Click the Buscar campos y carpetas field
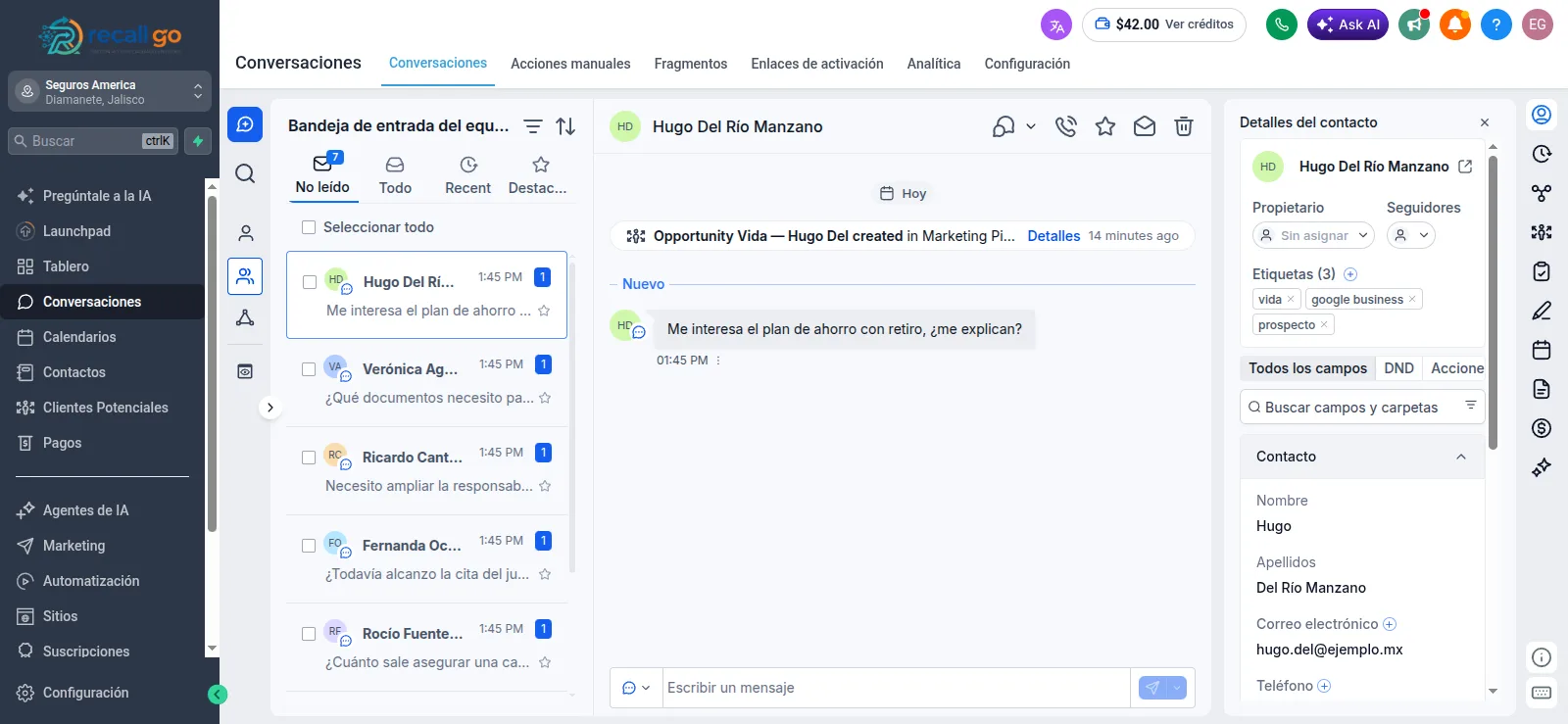Screen dimensions: 1568x724 [x=1362, y=407]
